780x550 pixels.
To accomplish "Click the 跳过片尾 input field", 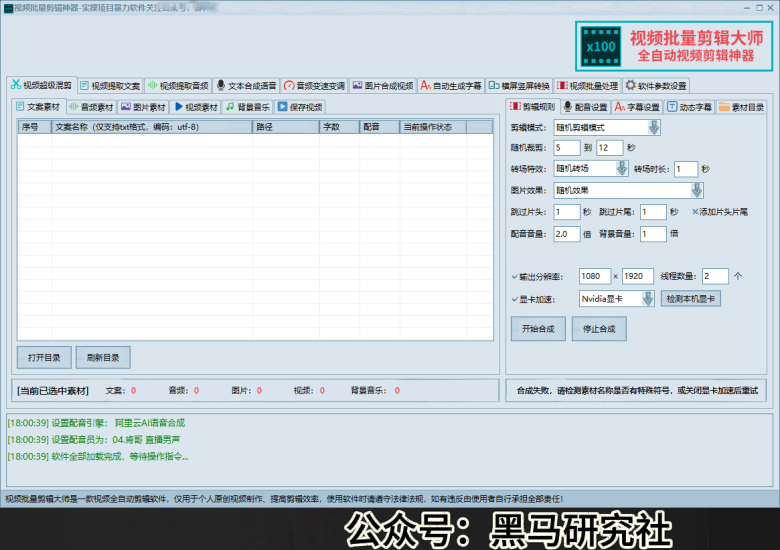I will point(653,212).
